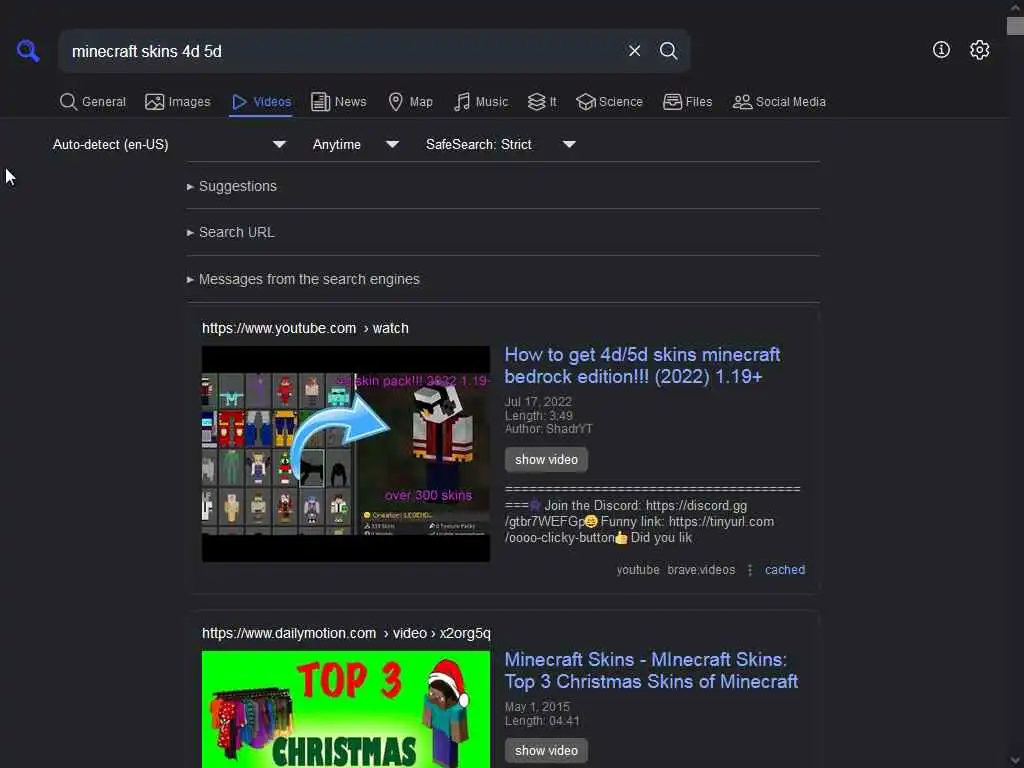Open the Files category tab
Viewport: 1024px width, 768px height.
[x=688, y=102]
